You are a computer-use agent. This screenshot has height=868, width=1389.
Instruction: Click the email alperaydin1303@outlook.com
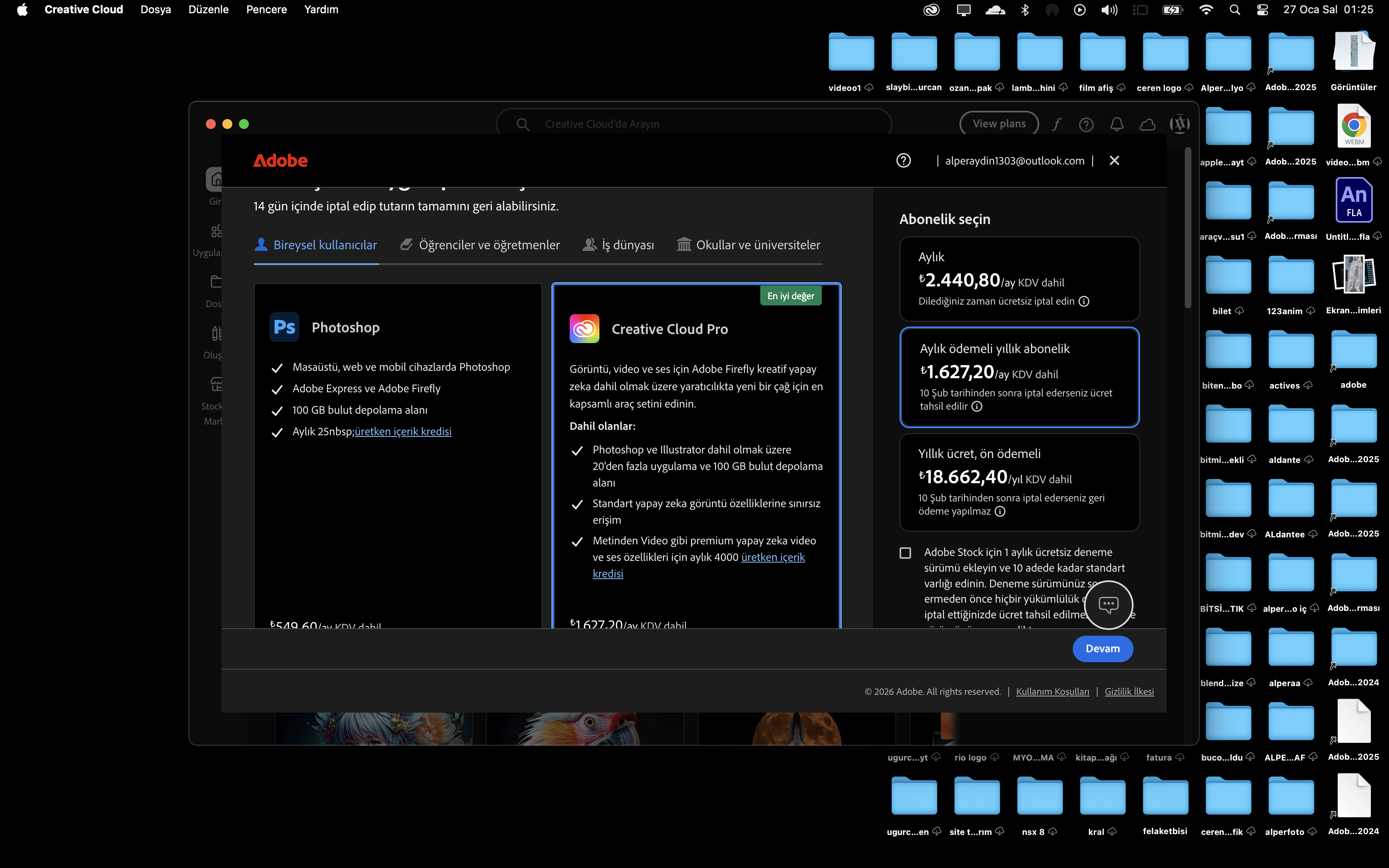[x=1015, y=161]
